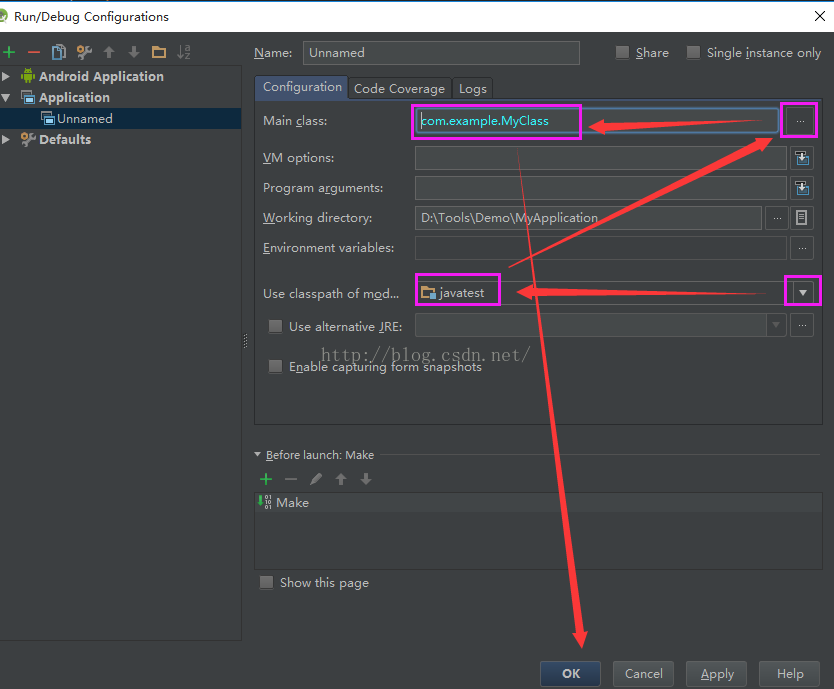Switch to the Code Coverage tab

tap(399, 88)
